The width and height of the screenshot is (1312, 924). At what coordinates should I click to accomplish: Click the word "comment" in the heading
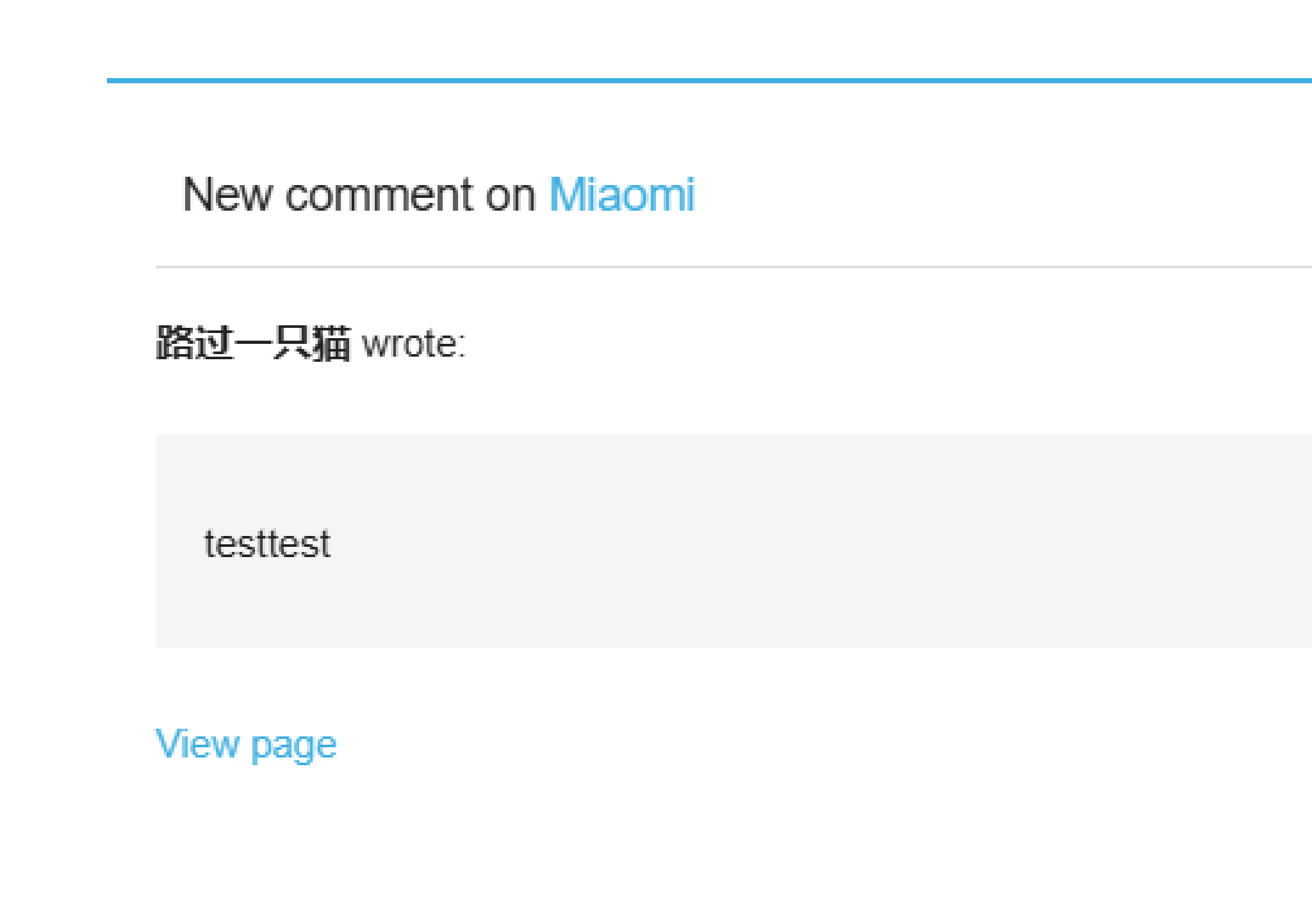tap(378, 195)
